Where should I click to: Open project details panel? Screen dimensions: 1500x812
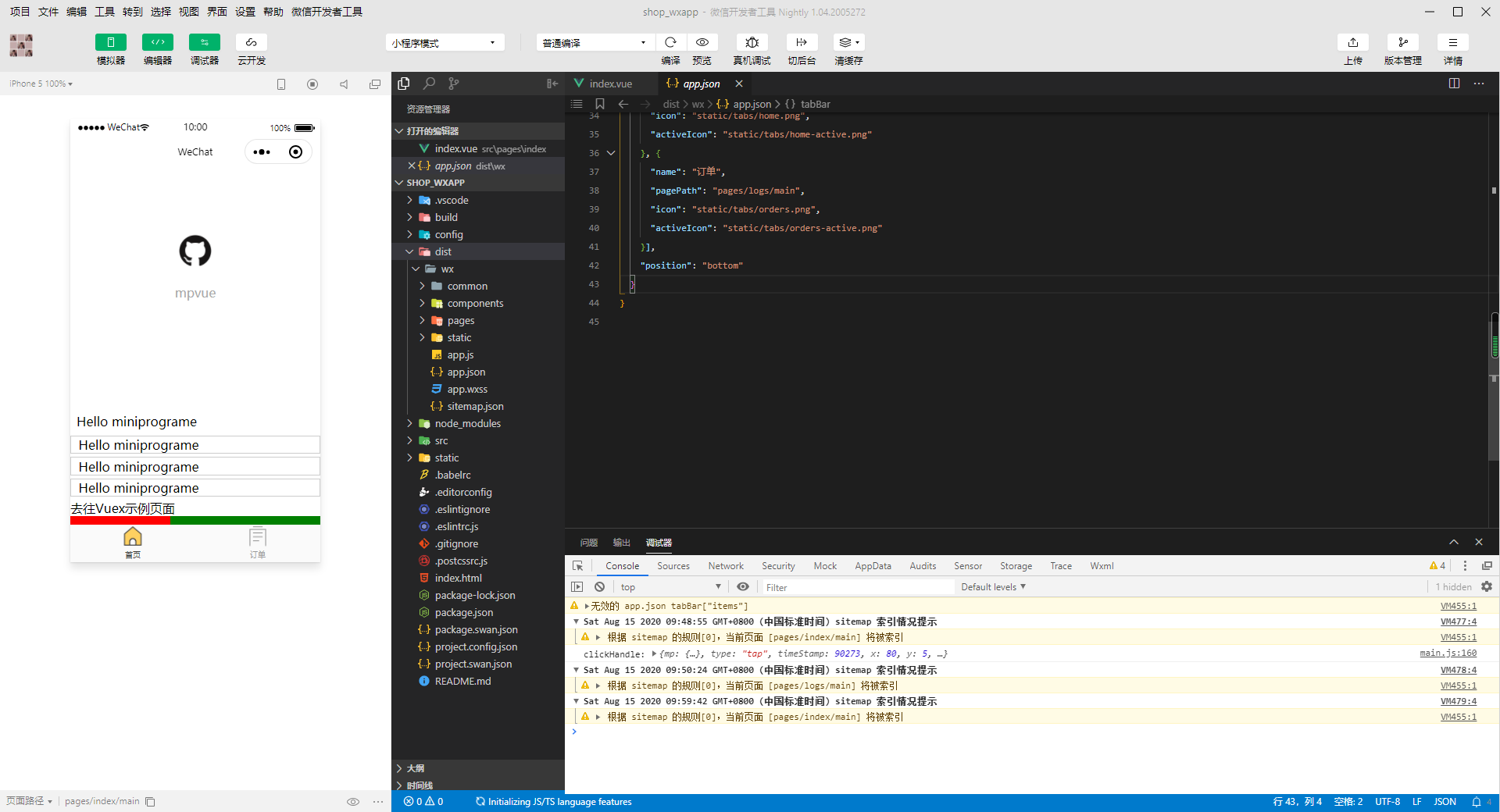point(1453,42)
